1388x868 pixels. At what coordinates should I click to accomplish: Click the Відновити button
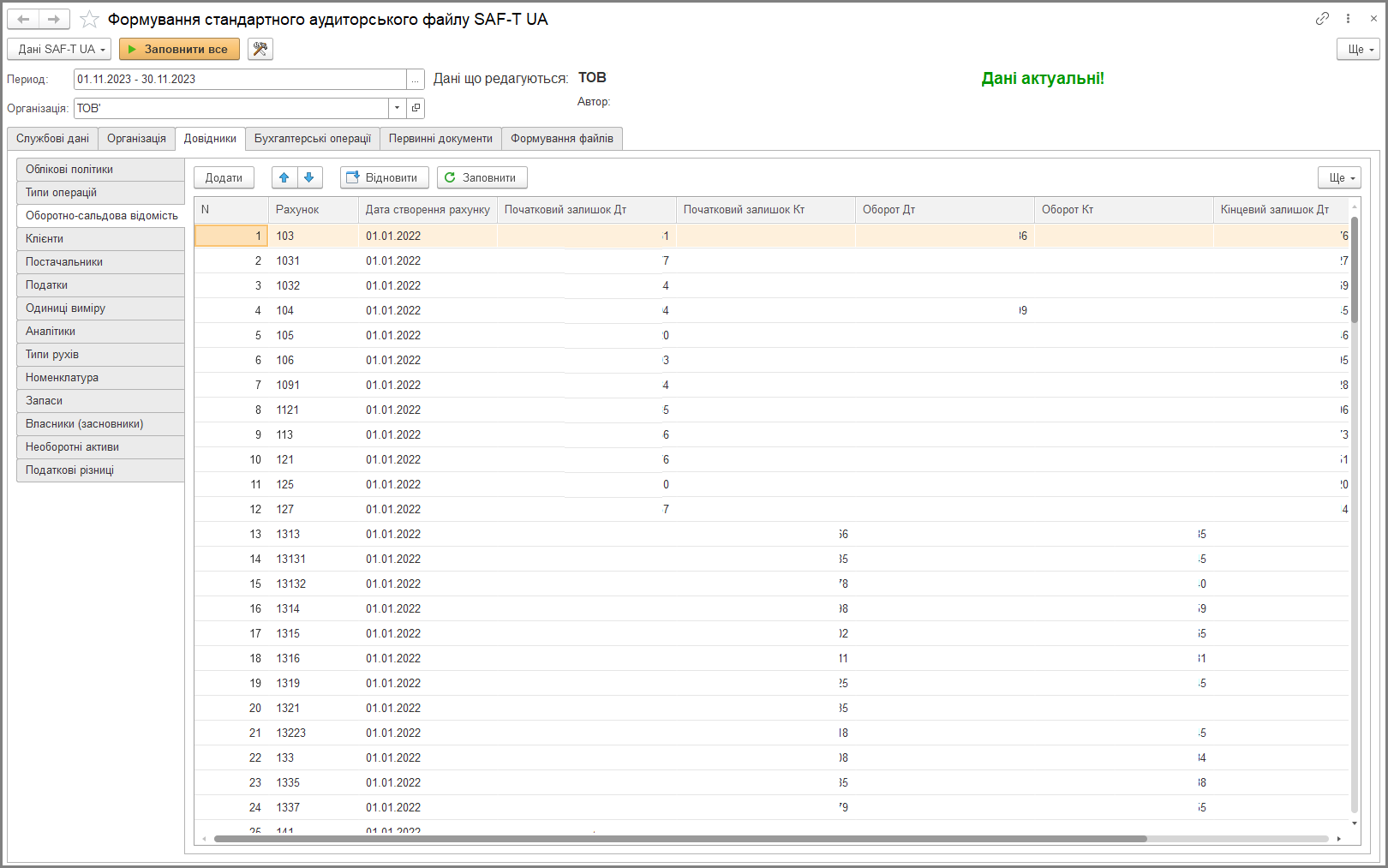[x=385, y=177]
